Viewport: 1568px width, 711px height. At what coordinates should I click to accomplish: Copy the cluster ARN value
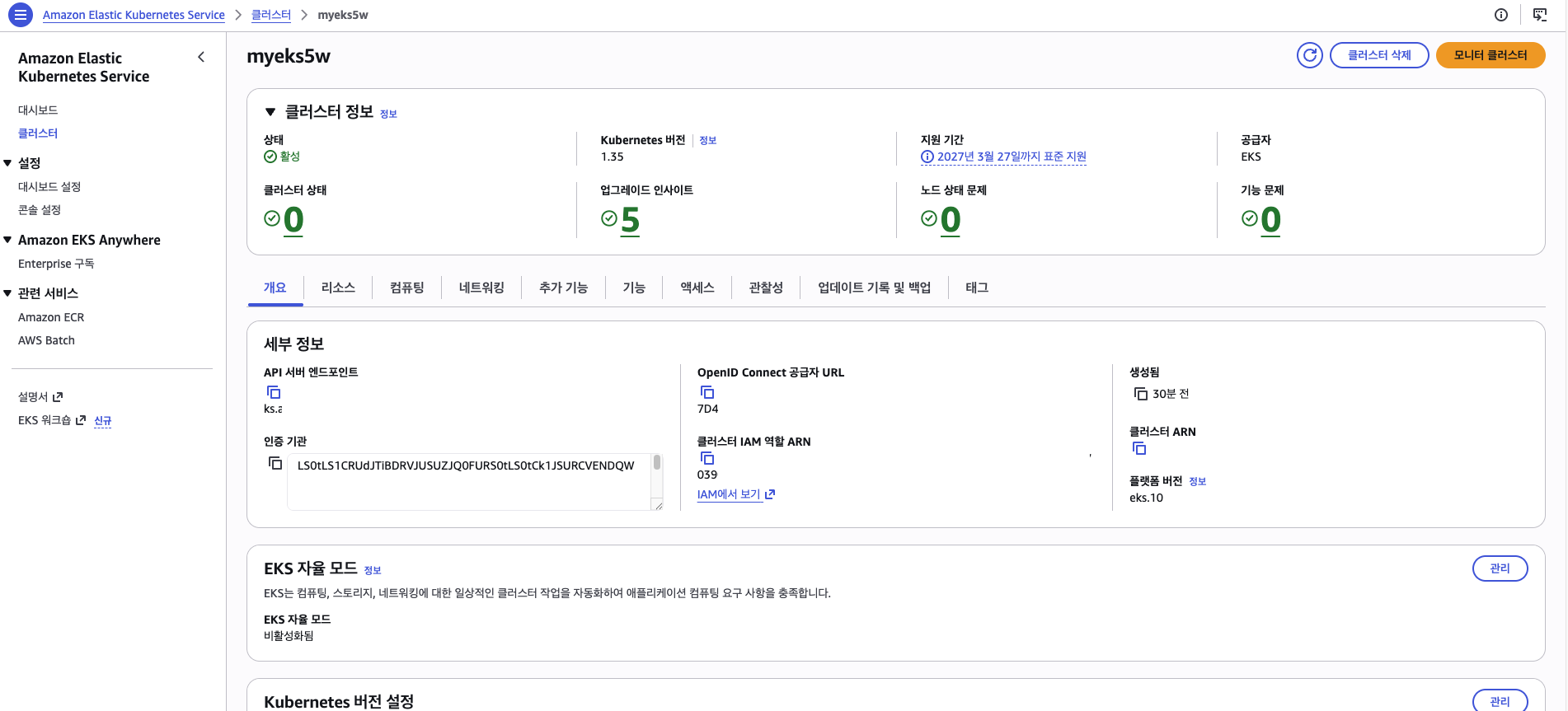tap(1139, 448)
